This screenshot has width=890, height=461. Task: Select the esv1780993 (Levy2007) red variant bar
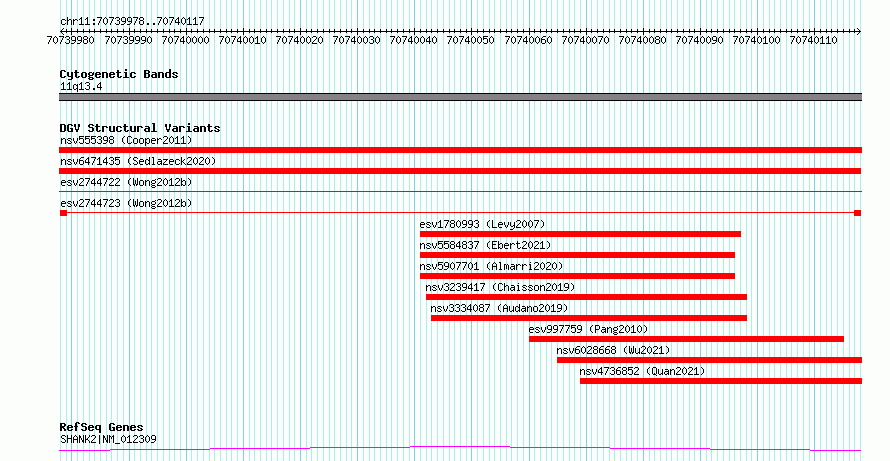580,234
